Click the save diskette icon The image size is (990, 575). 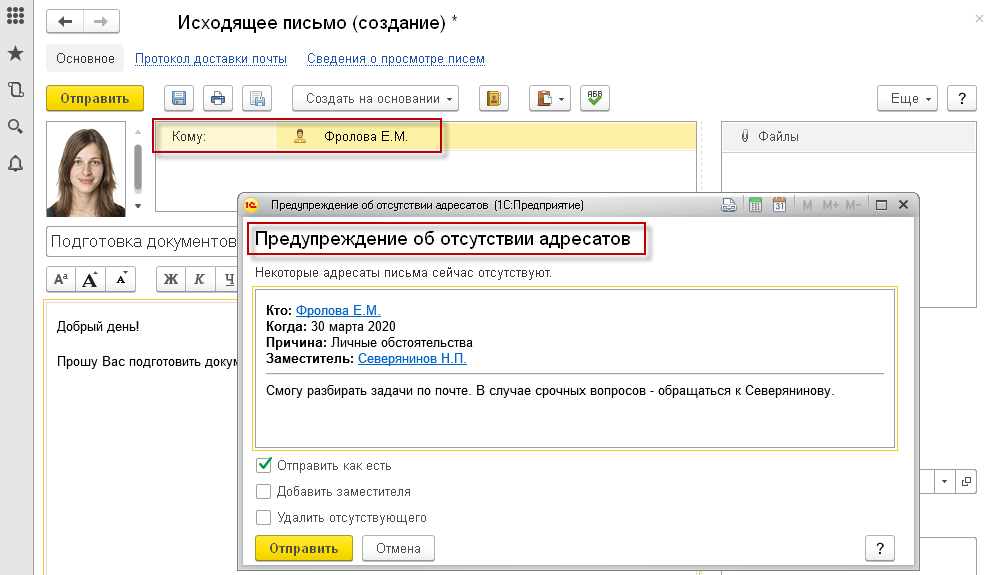point(180,98)
